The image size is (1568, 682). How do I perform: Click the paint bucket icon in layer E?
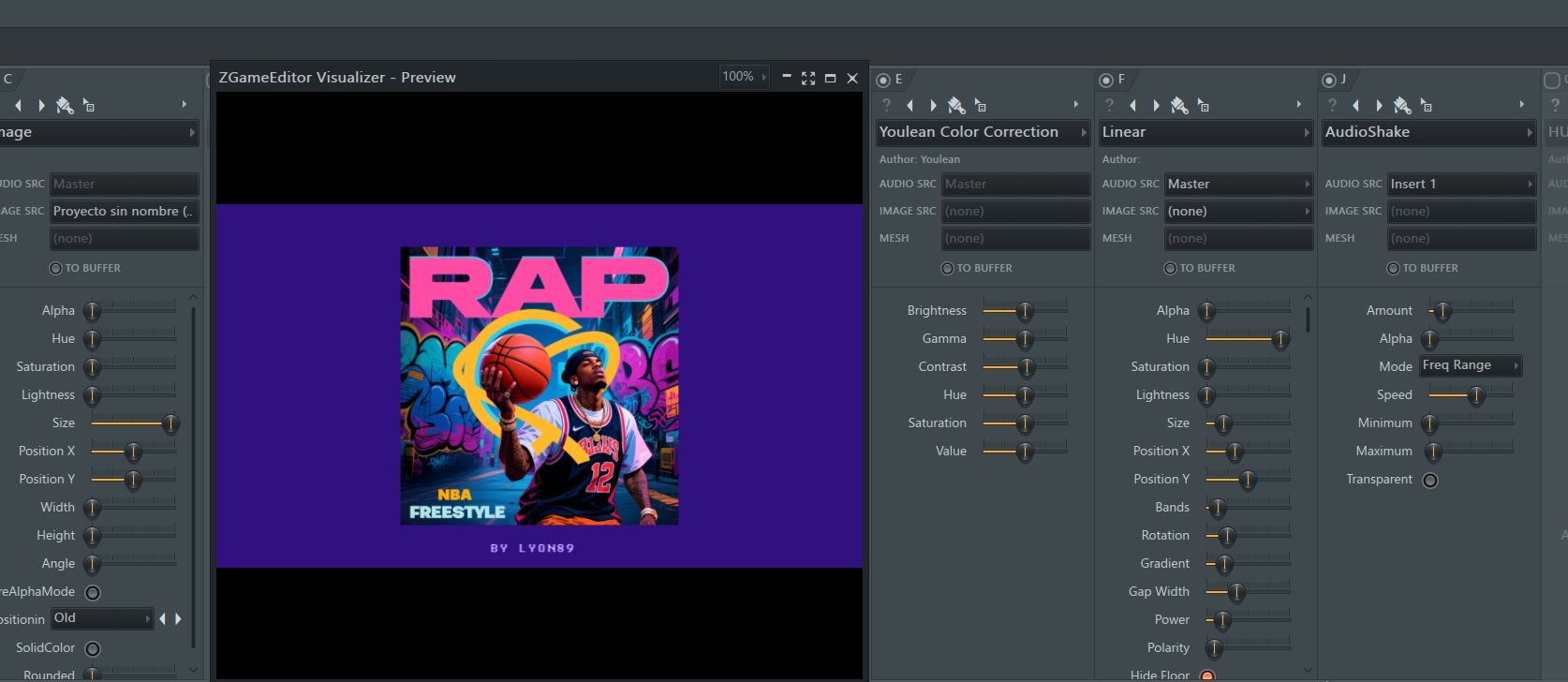pos(956,105)
